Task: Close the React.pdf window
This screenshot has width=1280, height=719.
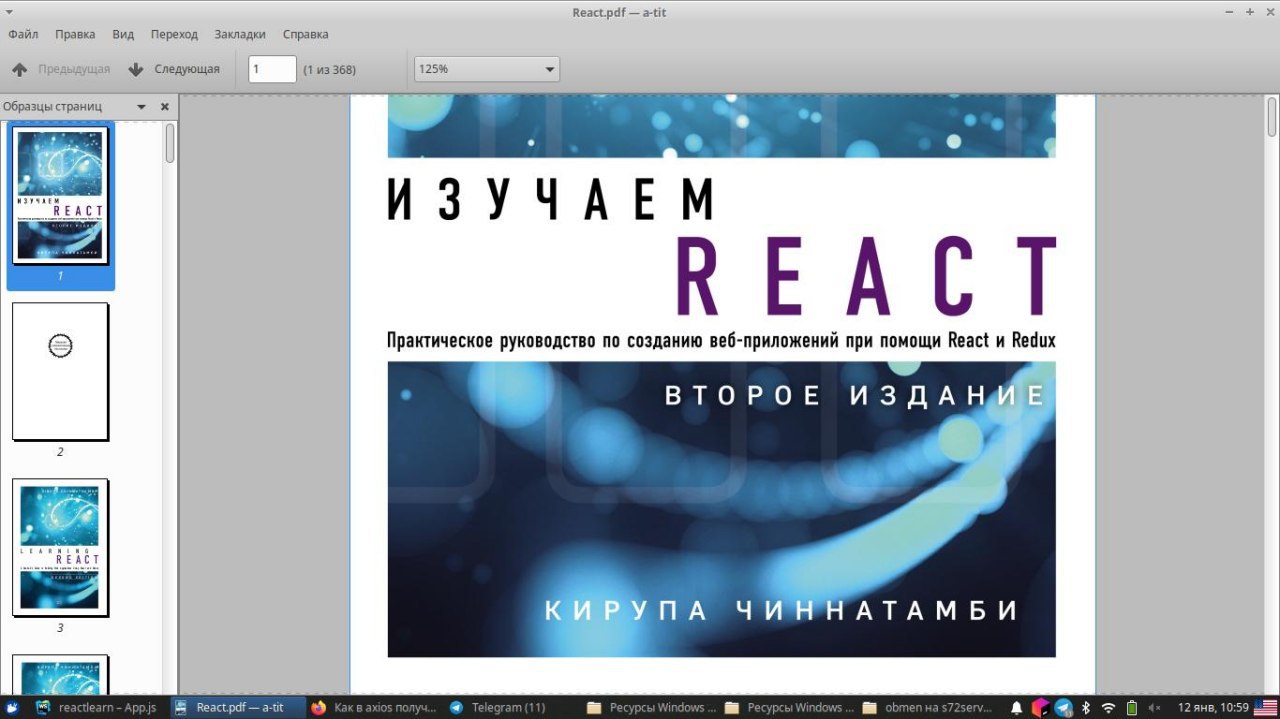Action: pos(1268,12)
